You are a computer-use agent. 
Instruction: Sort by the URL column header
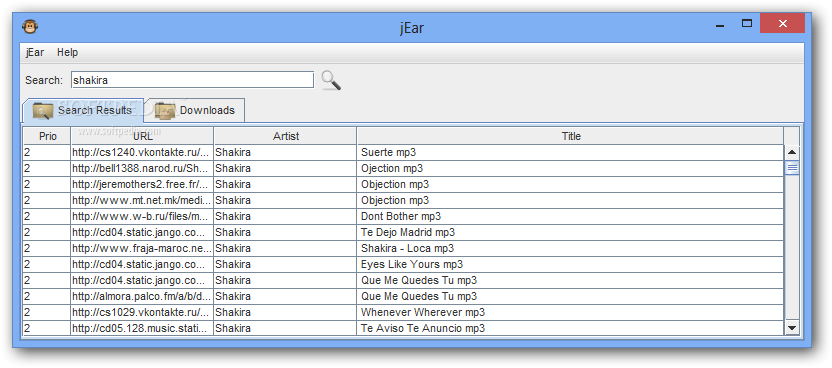(x=142, y=136)
